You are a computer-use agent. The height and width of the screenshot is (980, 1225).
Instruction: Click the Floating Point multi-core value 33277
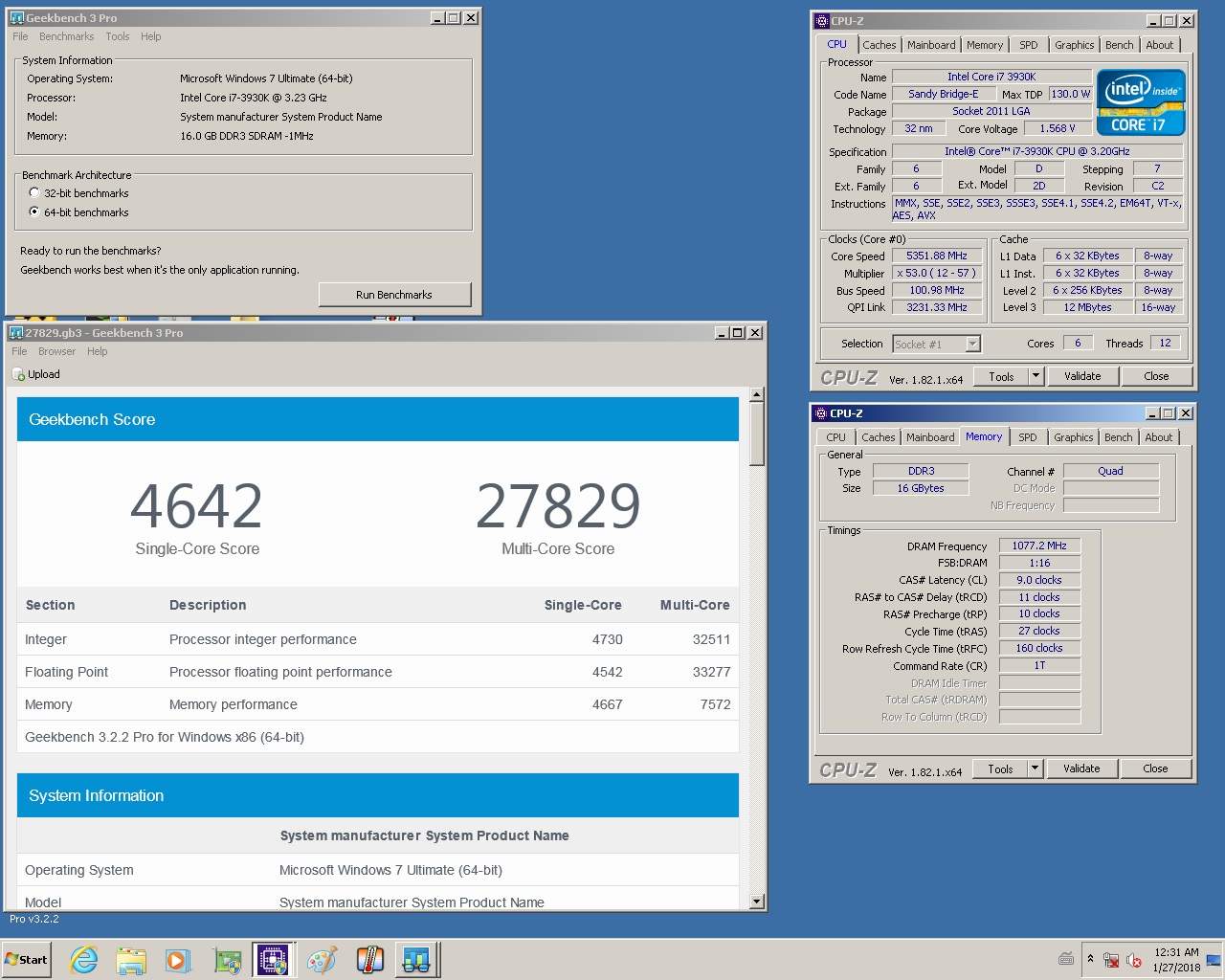(711, 672)
